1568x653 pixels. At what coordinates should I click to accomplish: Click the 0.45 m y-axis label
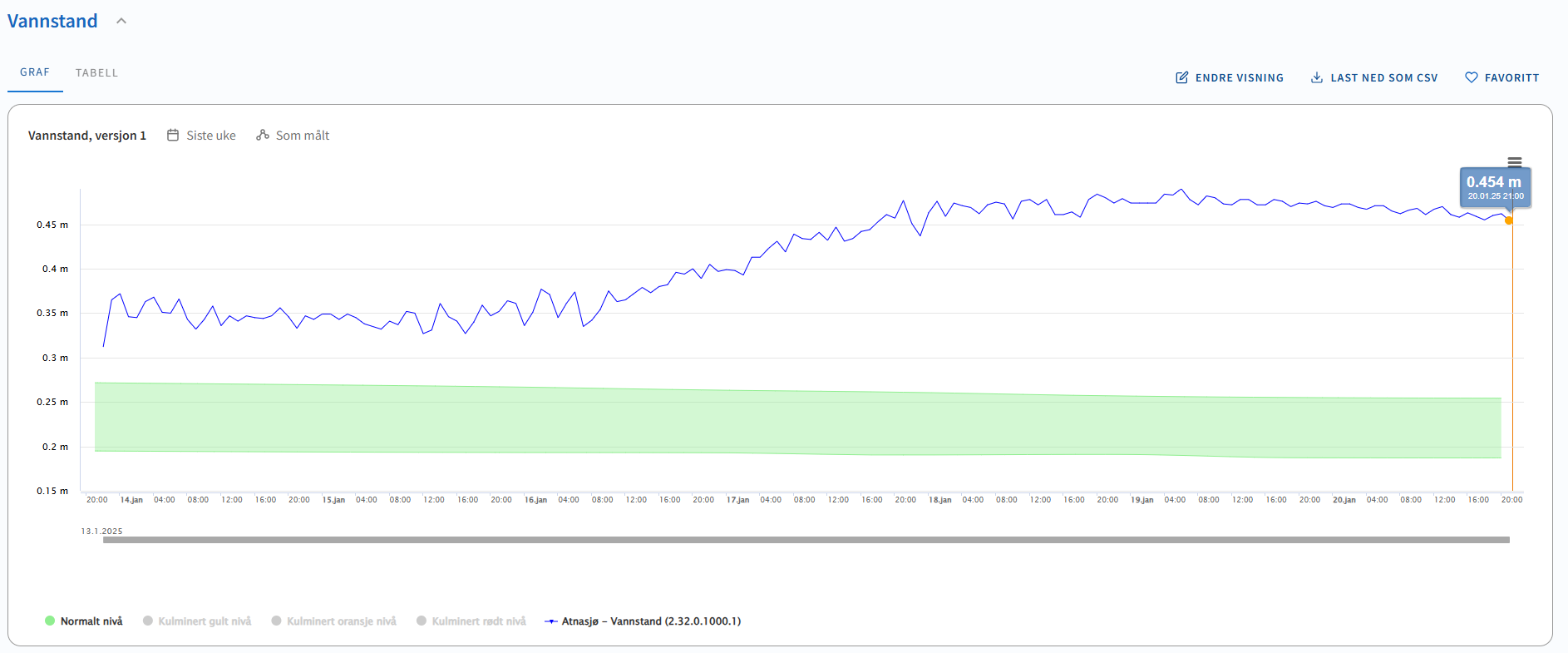click(x=52, y=225)
